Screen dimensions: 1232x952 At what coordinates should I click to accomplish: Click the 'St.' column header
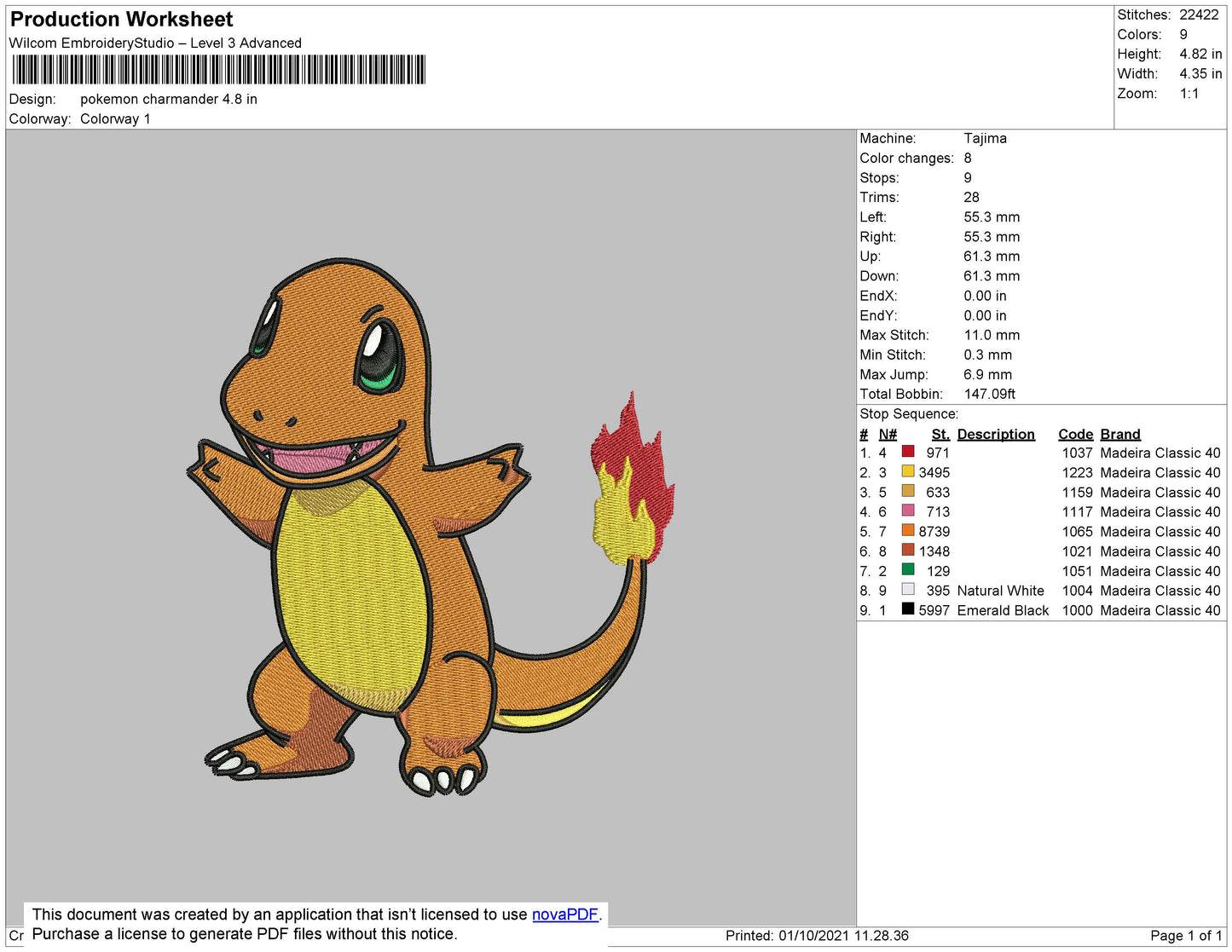pyautogui.click(x=940, y=435)
